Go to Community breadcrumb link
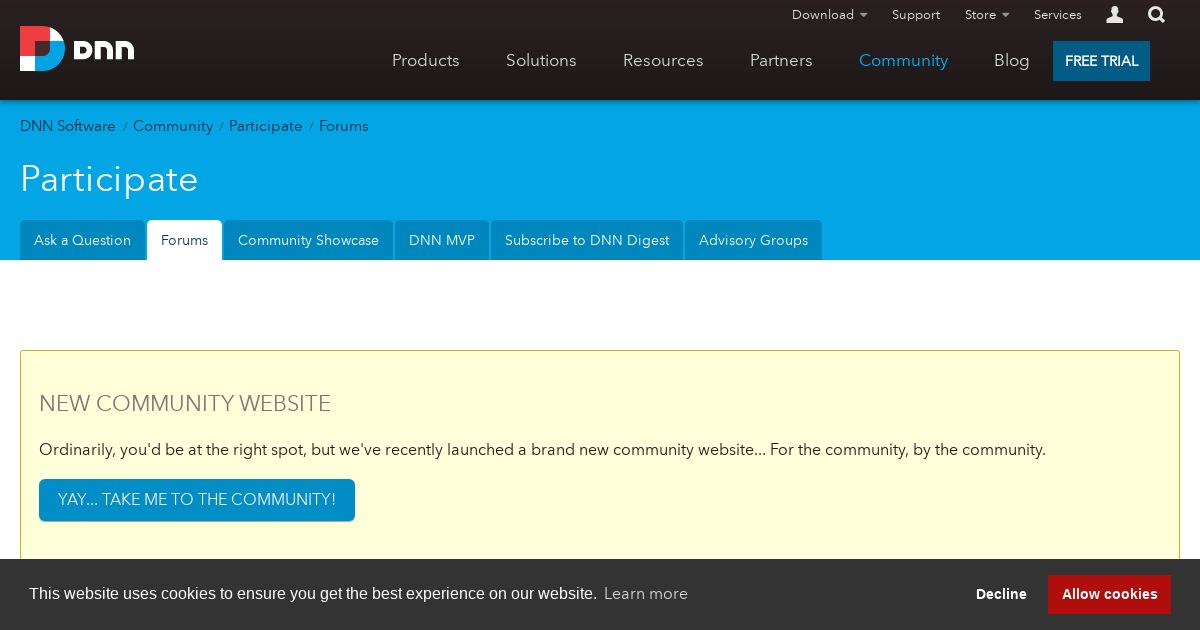The width and height of the screenshot is (1200, 630). coord(173,126)
